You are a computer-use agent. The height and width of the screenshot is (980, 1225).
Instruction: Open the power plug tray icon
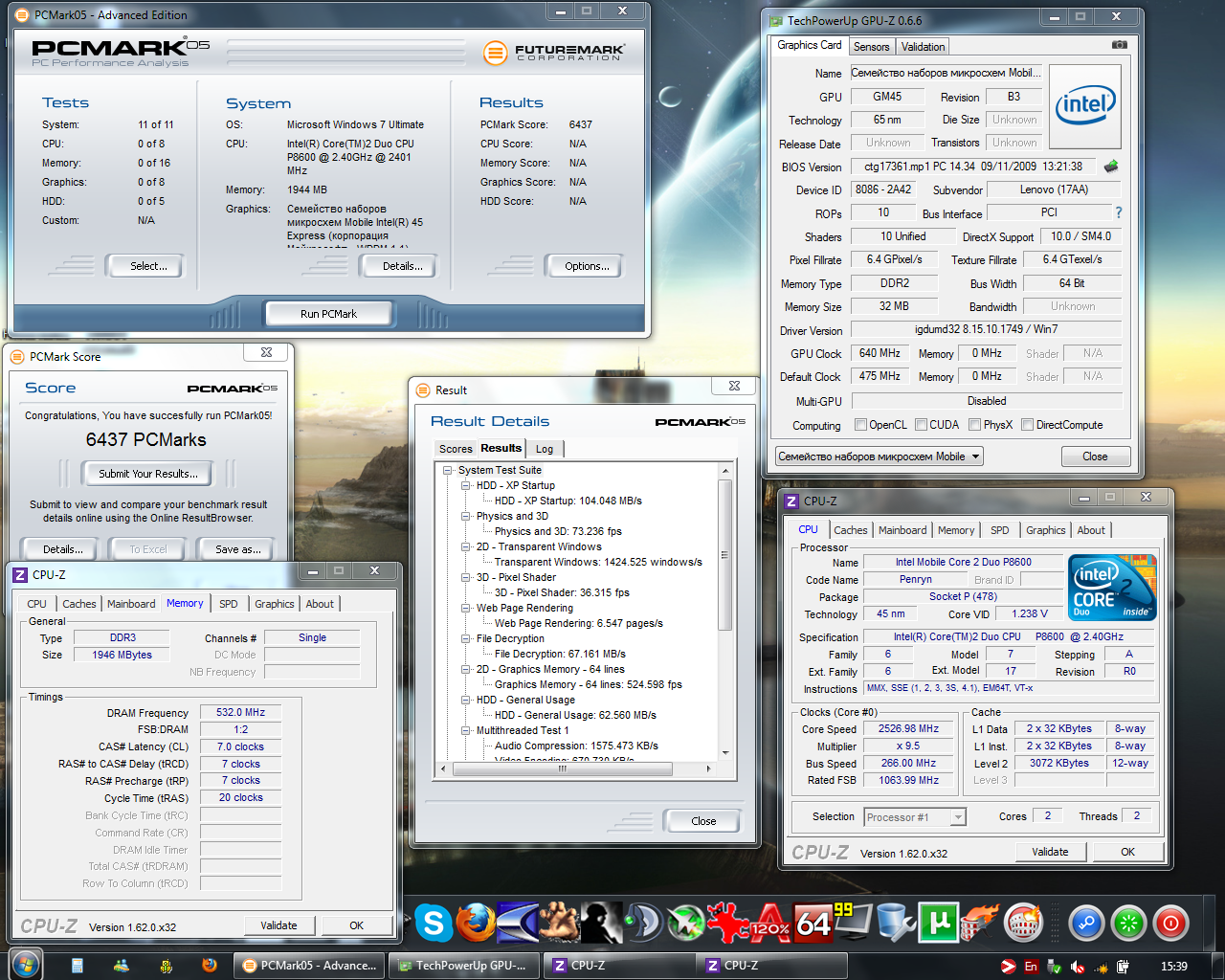[x=1122, y=967]
